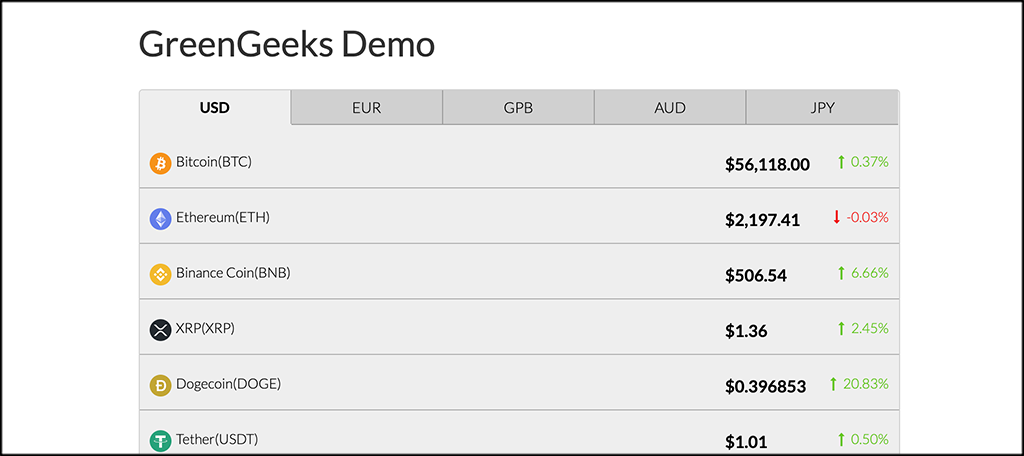Switch to the EUR tab
Image resolution: width=1024 pixels, height=456 pixels.
367,108
